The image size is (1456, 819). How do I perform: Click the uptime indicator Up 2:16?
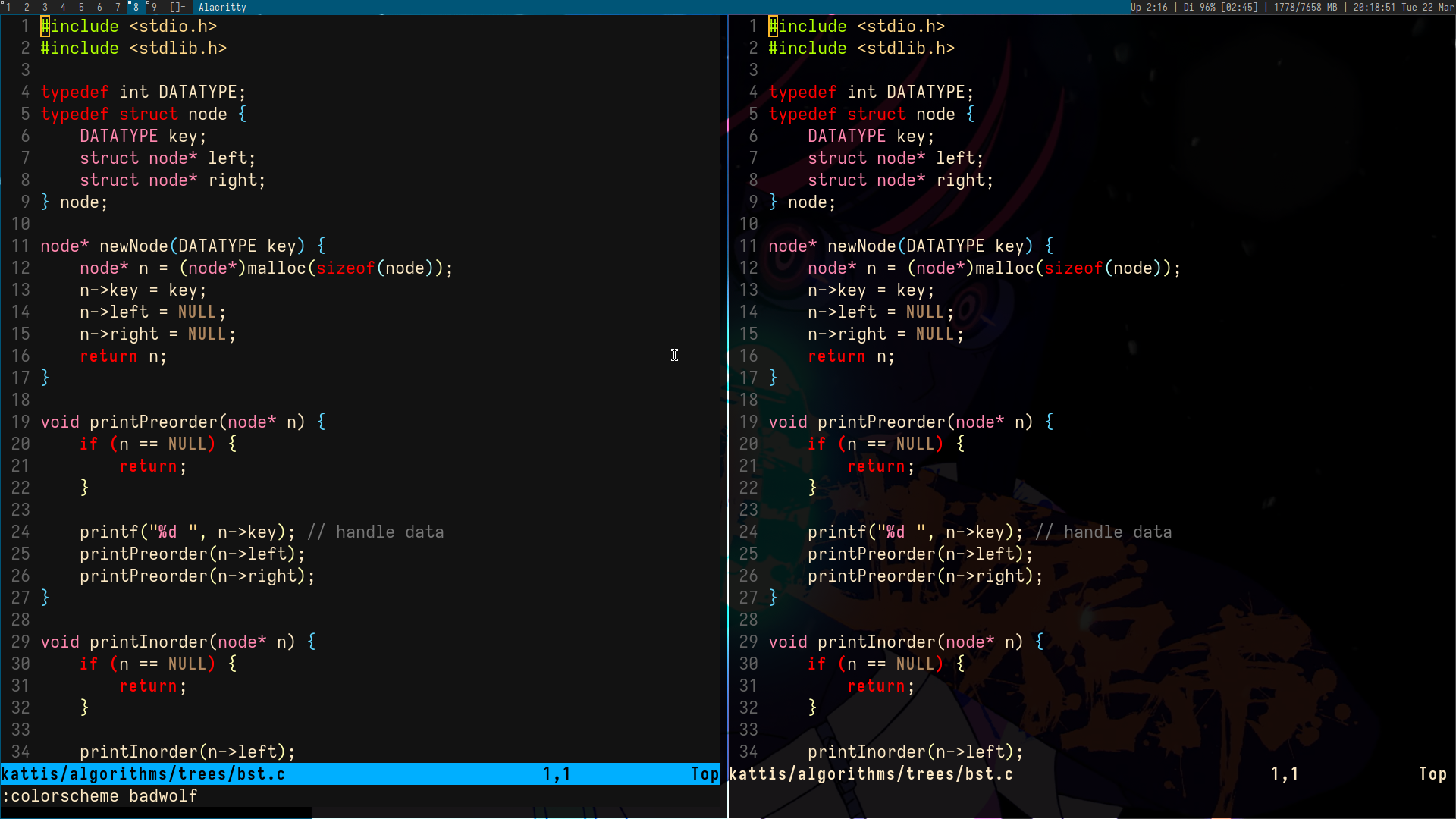tap(1149, 7)
